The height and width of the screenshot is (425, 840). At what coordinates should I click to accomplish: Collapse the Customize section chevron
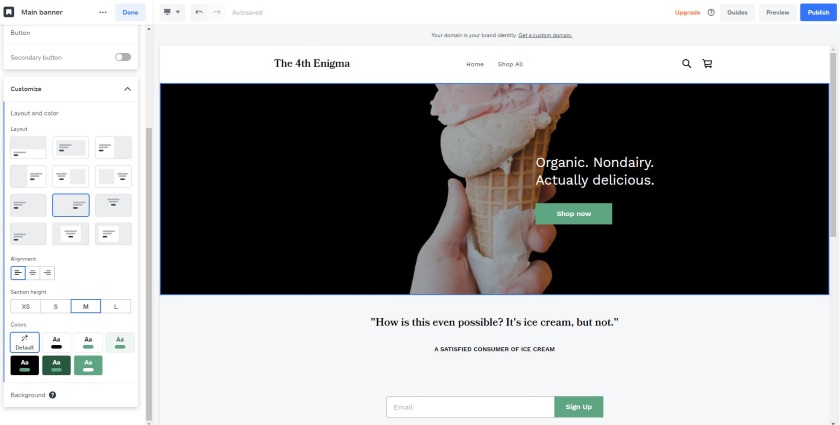click(x=127, y=89)
